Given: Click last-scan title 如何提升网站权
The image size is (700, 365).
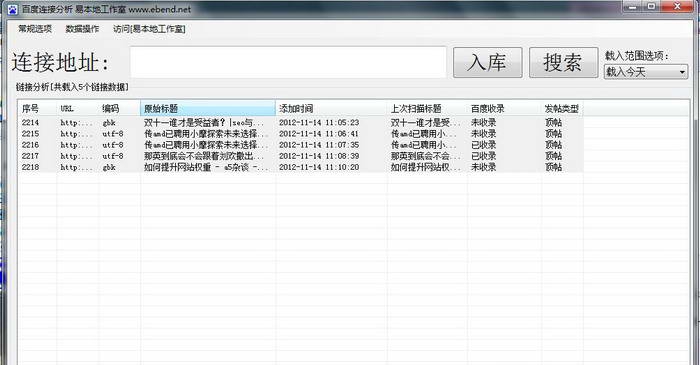Looking at the screenshot, I should (425, 167).
